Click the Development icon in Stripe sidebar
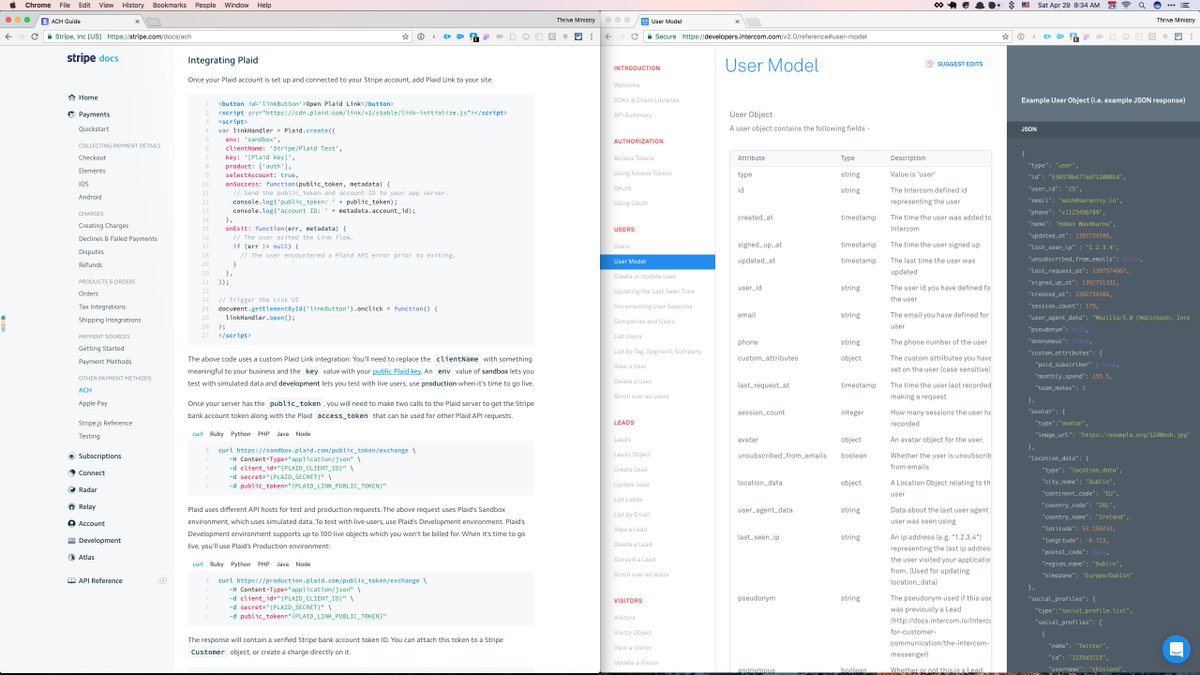1200x675 pixels. click(x=71, y=540)
